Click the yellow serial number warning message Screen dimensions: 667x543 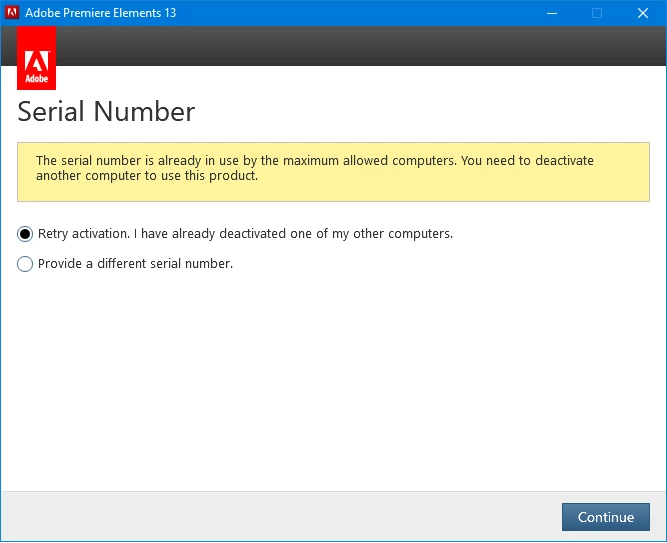(x=333, y=172)
